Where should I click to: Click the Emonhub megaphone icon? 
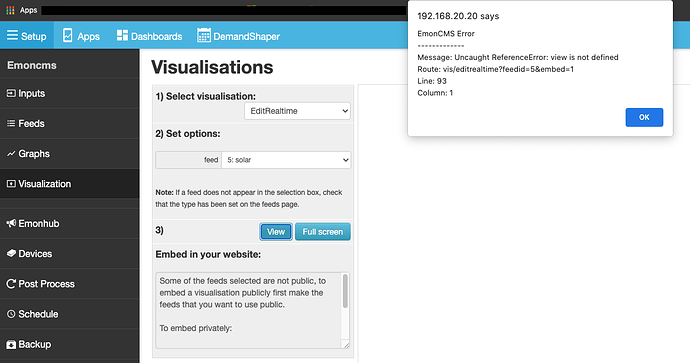pos(11,224)
